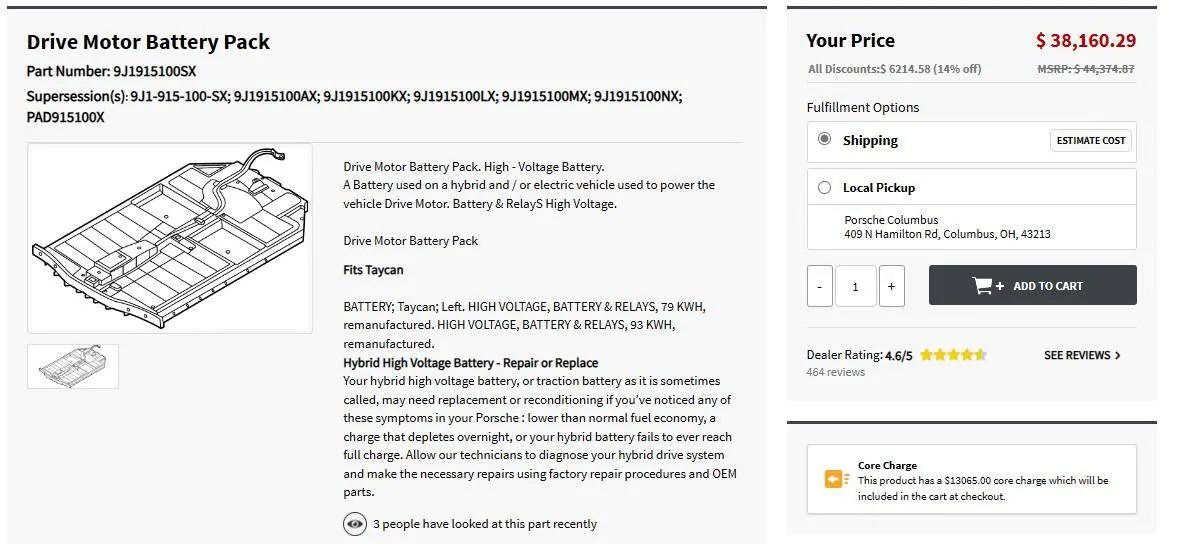1179x544 pixels.
Task: Add the battery pack to cart
Action: 1032,285
